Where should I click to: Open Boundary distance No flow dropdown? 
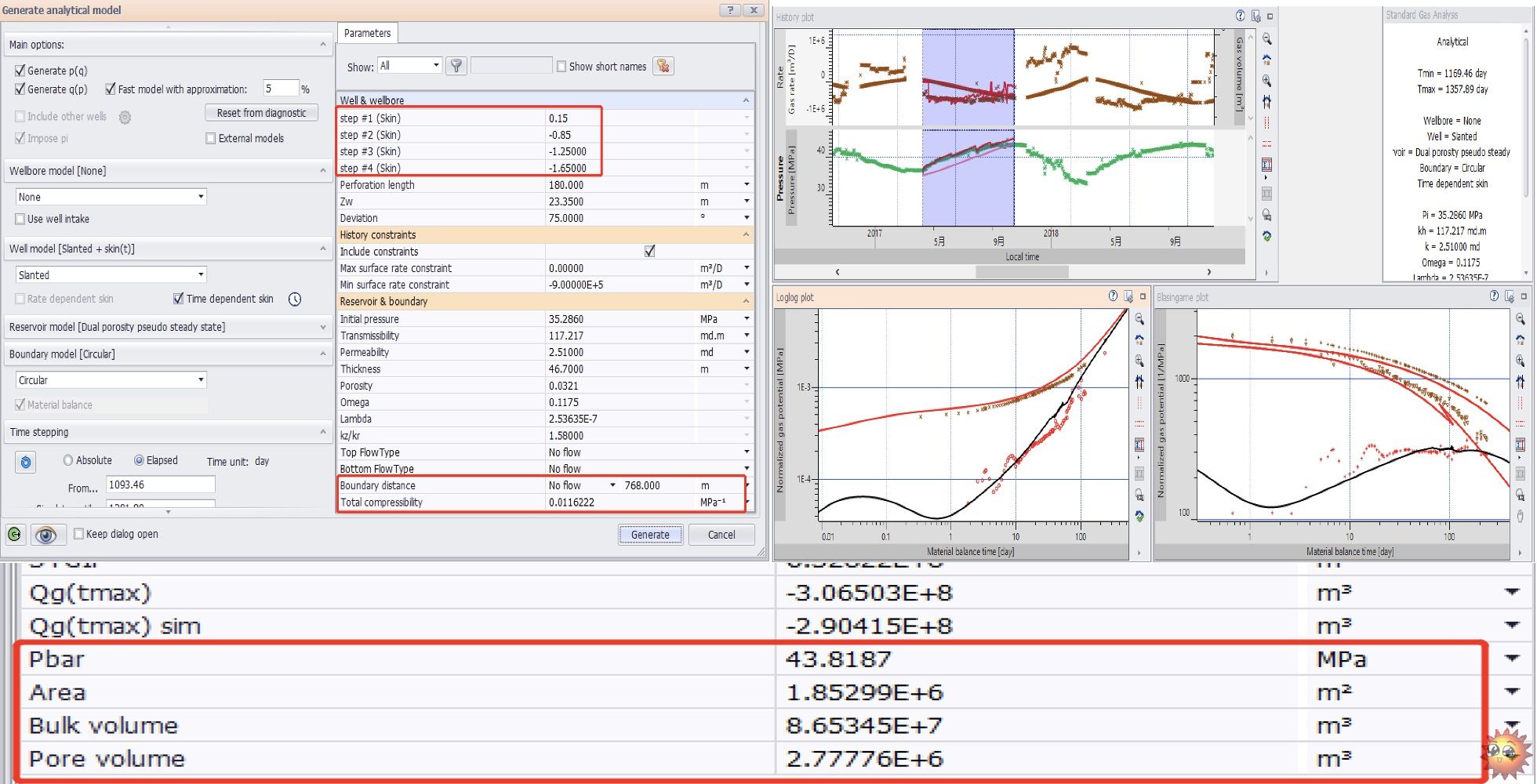612,485
